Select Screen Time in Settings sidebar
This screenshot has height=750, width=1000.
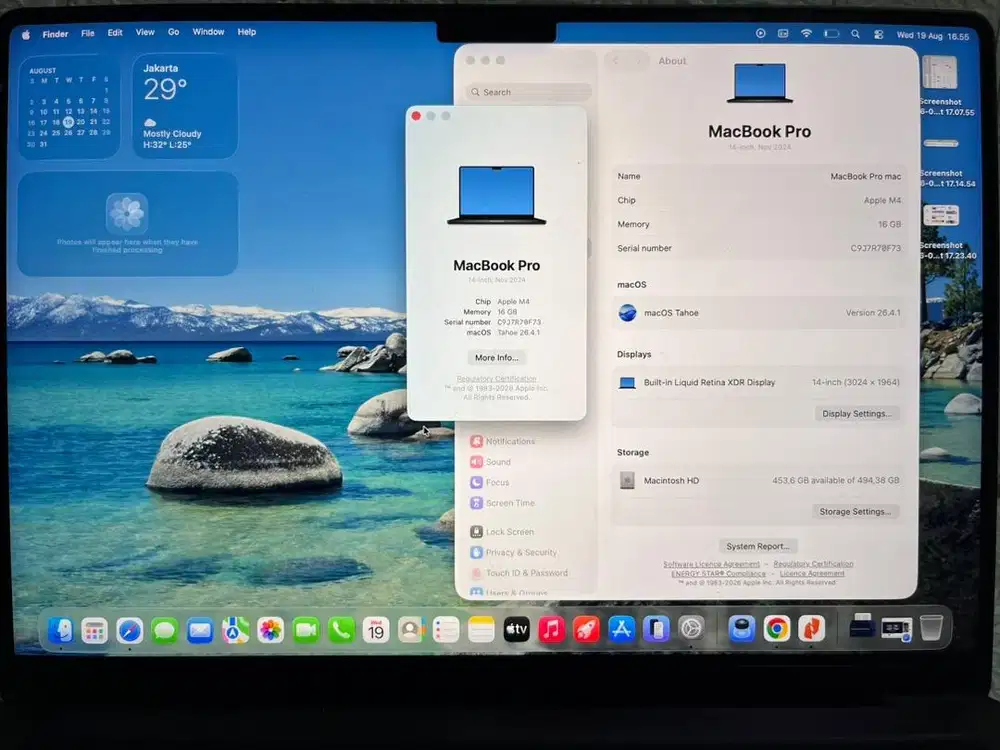point(503,503)
